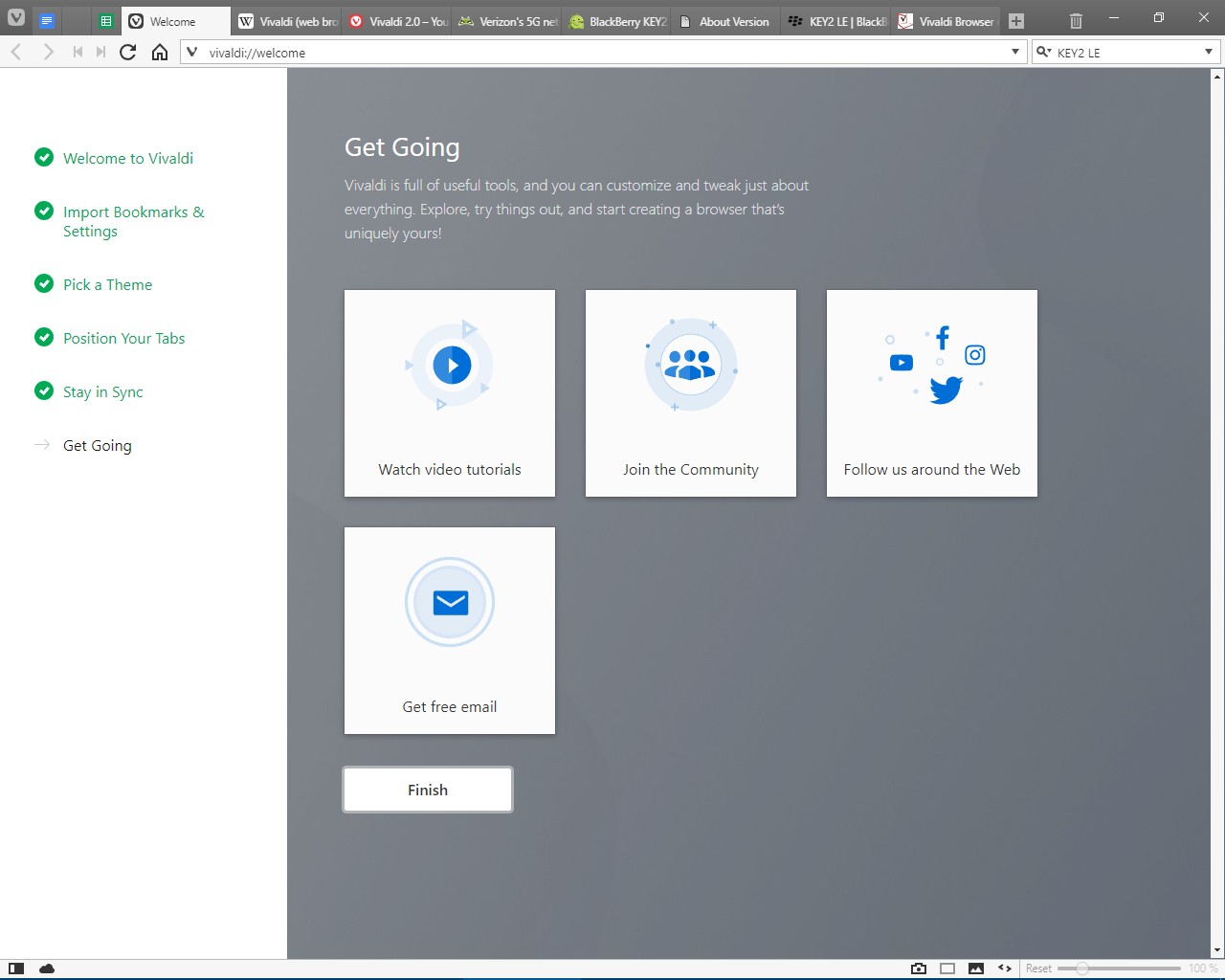Open a new tab with plus icon
The height and width of the screenshot is (980, 1225).
(x=1016, y=21)
